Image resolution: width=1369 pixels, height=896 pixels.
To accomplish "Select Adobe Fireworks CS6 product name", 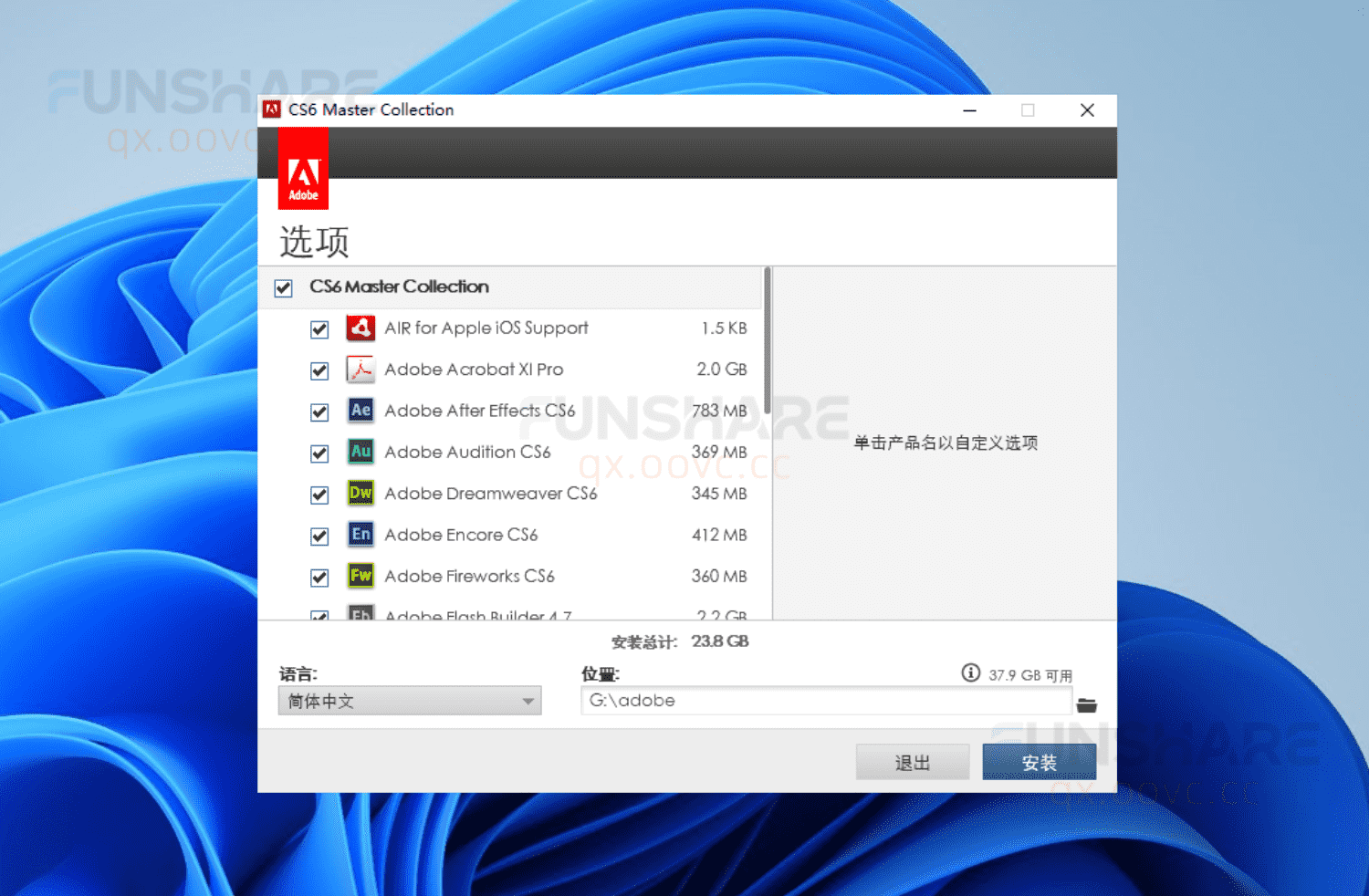I will click(469, 576).
